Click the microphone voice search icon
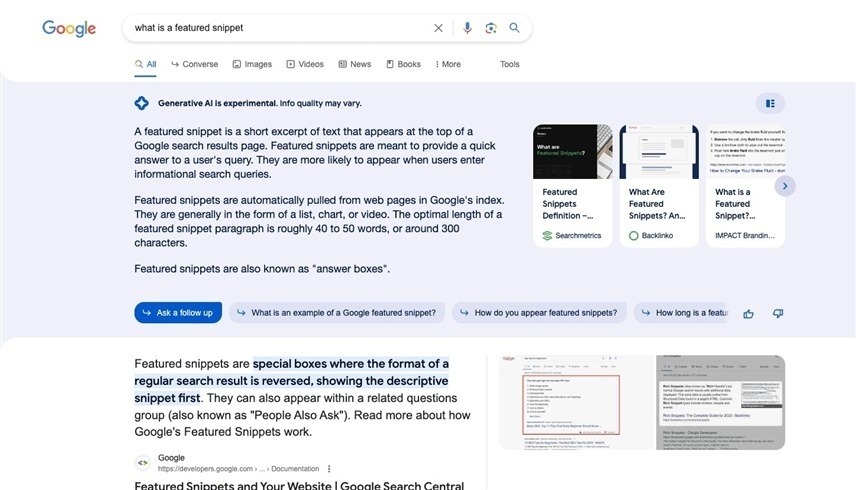The image size is (856, 490). (467, 28)
